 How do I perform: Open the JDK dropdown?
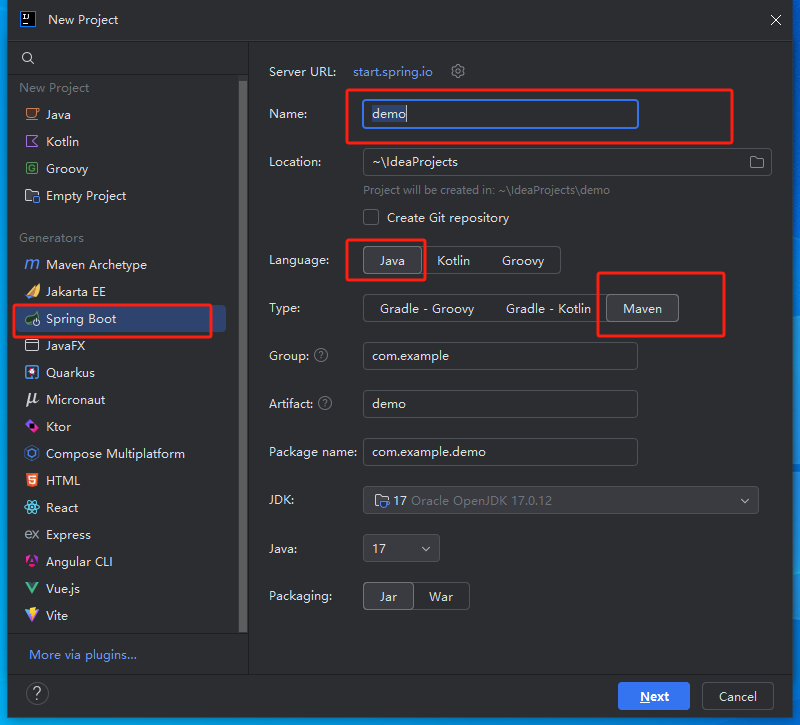(x=561, y=501)
